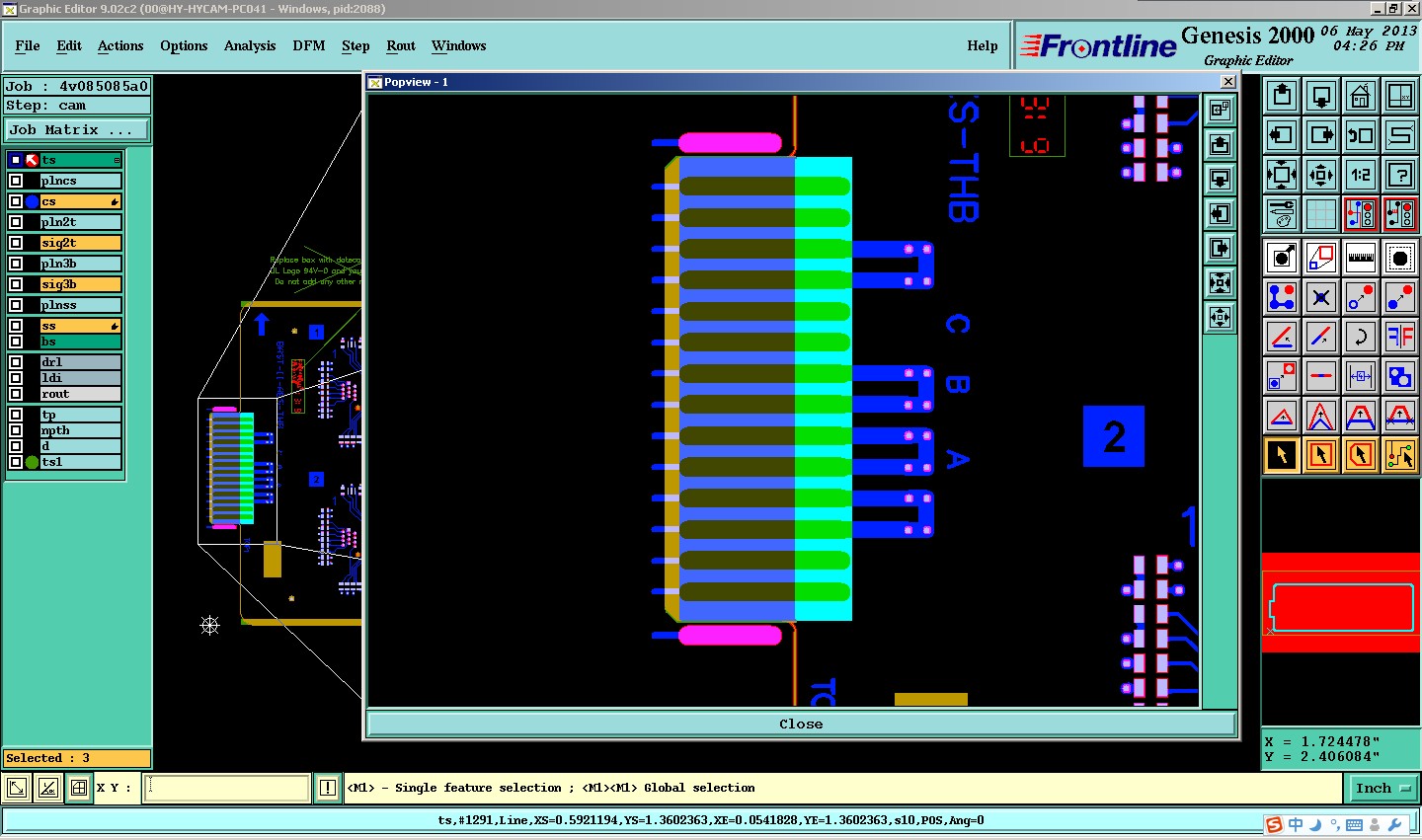Select the polygon selection arrow tool
1422x840 pixels.
(1361, 455)
